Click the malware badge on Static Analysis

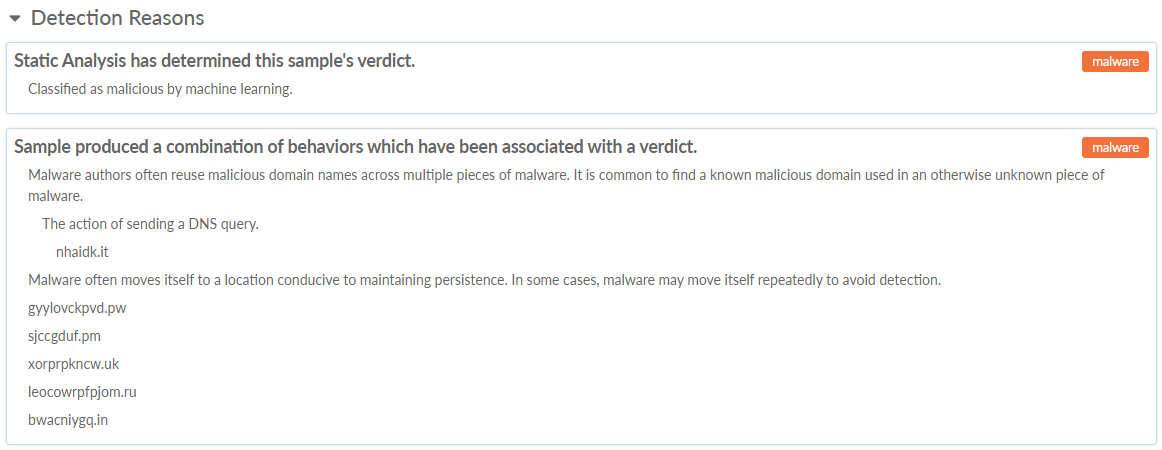(x=1115, y=62)
